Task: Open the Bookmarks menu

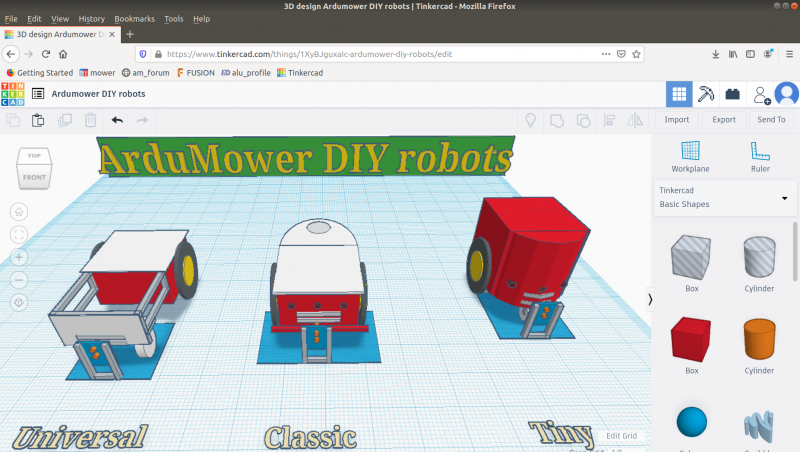Action: pyautogui.click(x=134, y=19)
